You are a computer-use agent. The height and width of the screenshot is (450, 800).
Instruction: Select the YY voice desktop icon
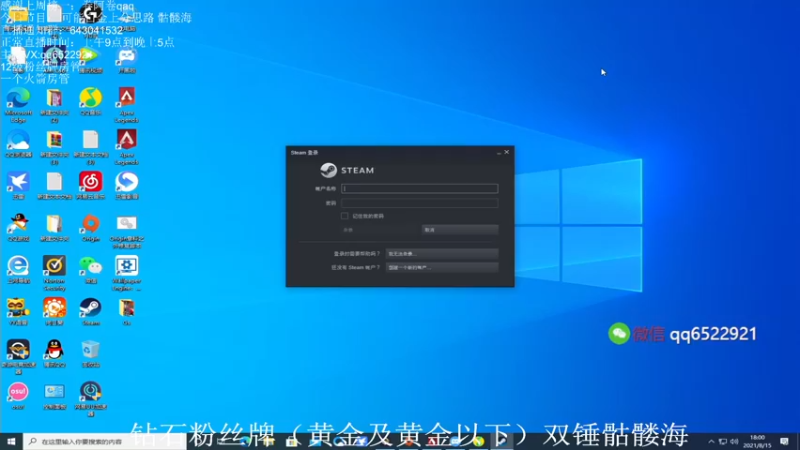[18, 312]
